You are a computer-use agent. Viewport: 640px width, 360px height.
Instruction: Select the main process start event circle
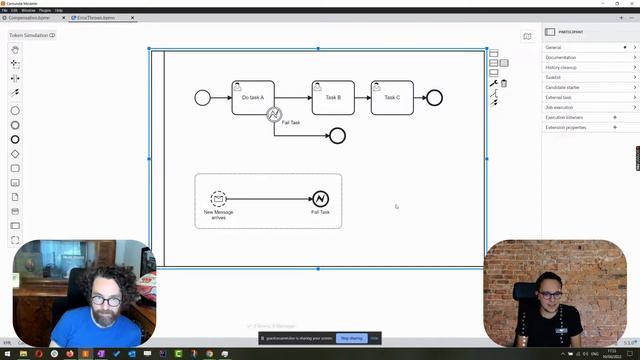pyautogui.click(x=202, y=98)
